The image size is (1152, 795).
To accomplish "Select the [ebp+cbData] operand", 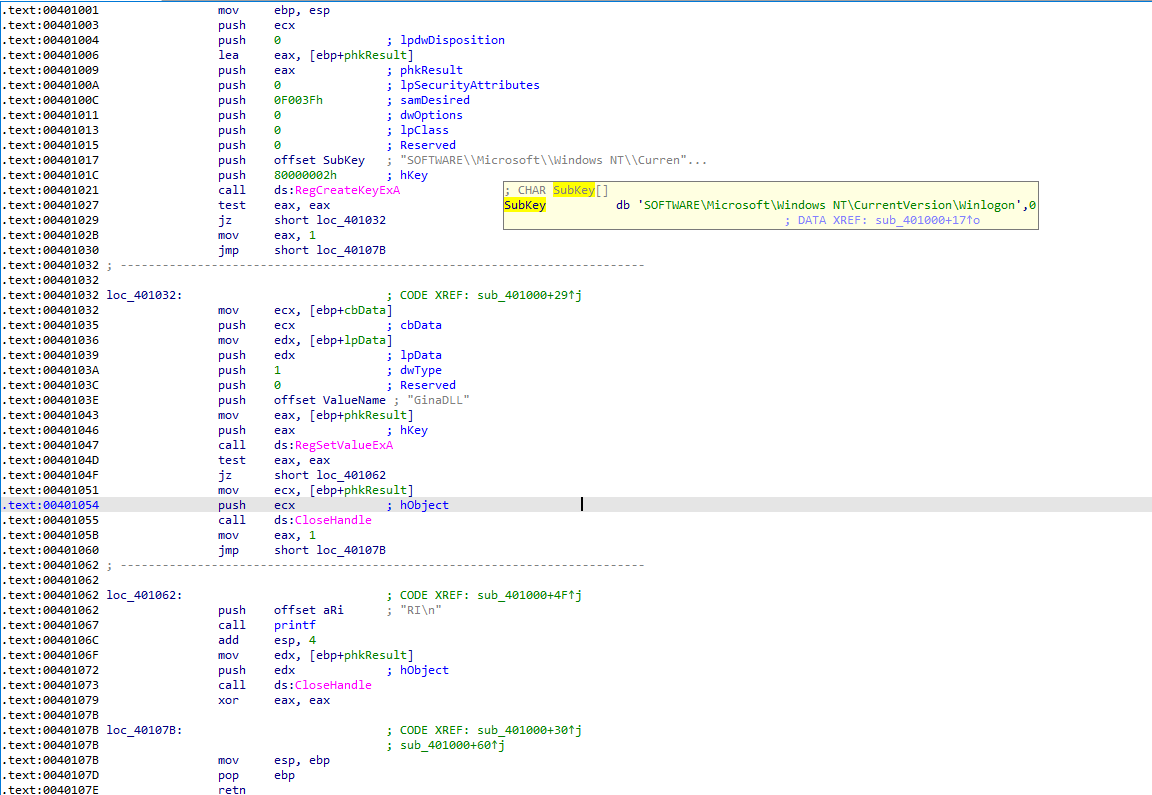I will click(x=351, y=310).
